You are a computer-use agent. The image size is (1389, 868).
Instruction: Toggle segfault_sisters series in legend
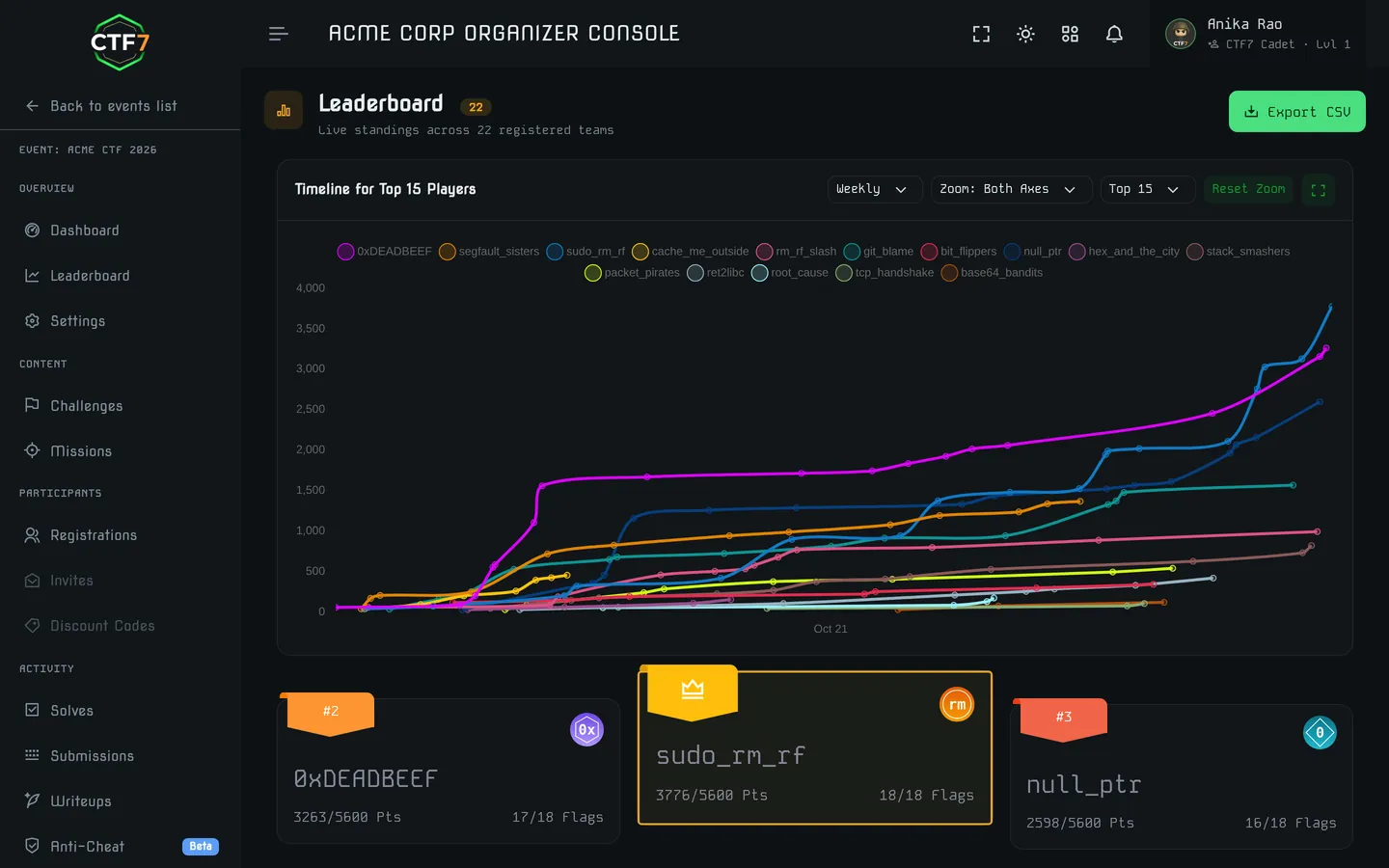tap(489, 252)
